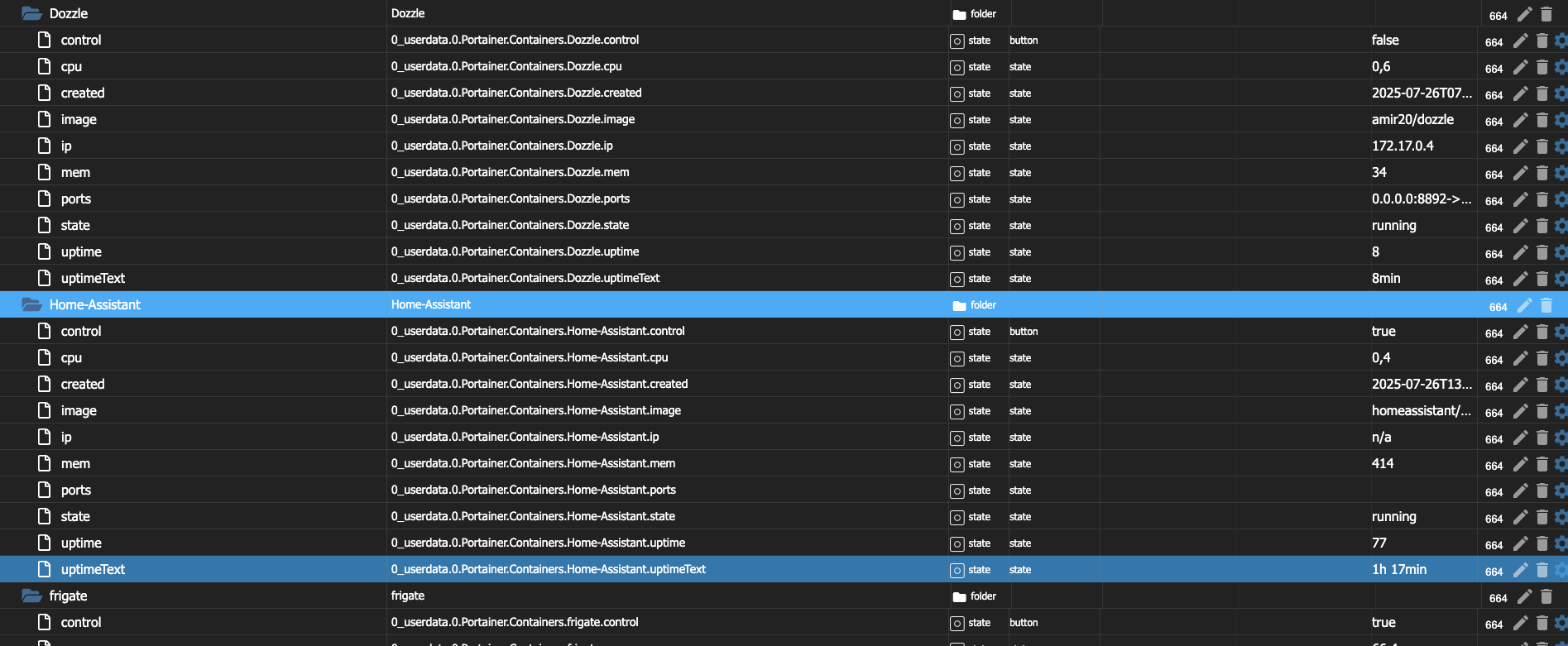The height and width of the screenshot is (646, 1568).
Task: Click the value '1h 17min'
Action: coord(1399,570)
